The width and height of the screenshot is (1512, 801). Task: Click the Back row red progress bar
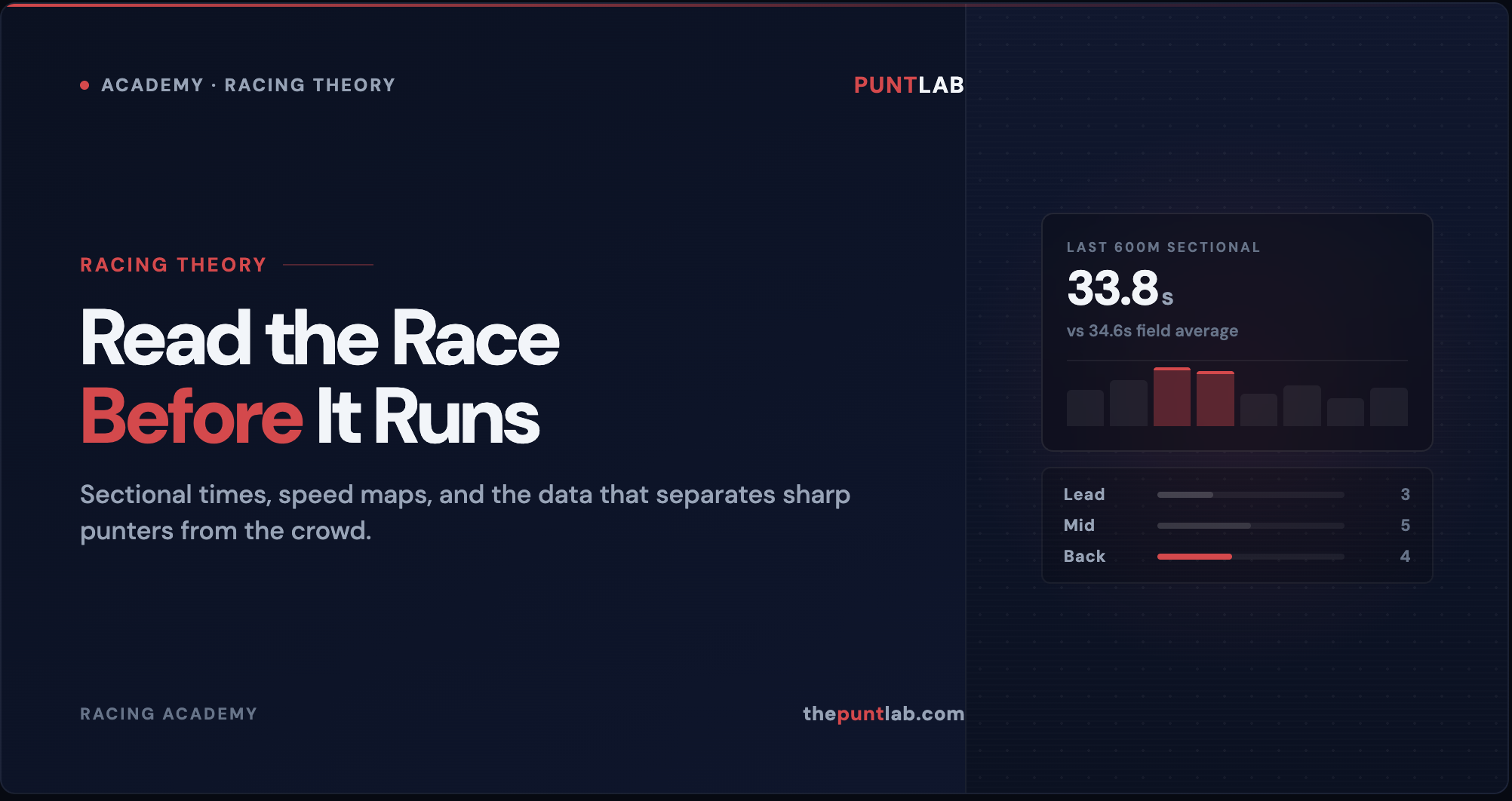tap(1194, 556)
